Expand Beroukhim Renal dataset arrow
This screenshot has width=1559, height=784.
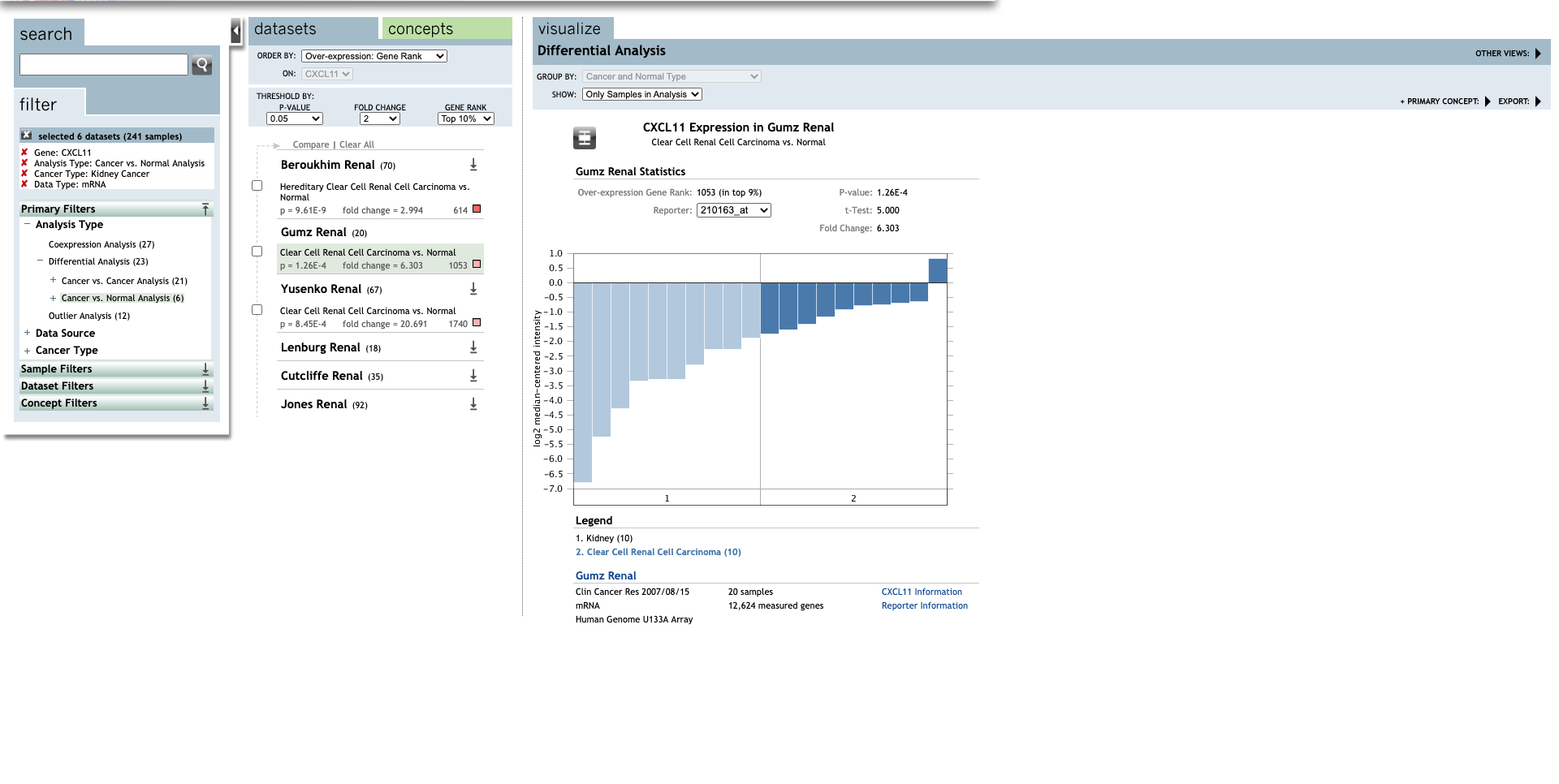click(x=473, y=165)
